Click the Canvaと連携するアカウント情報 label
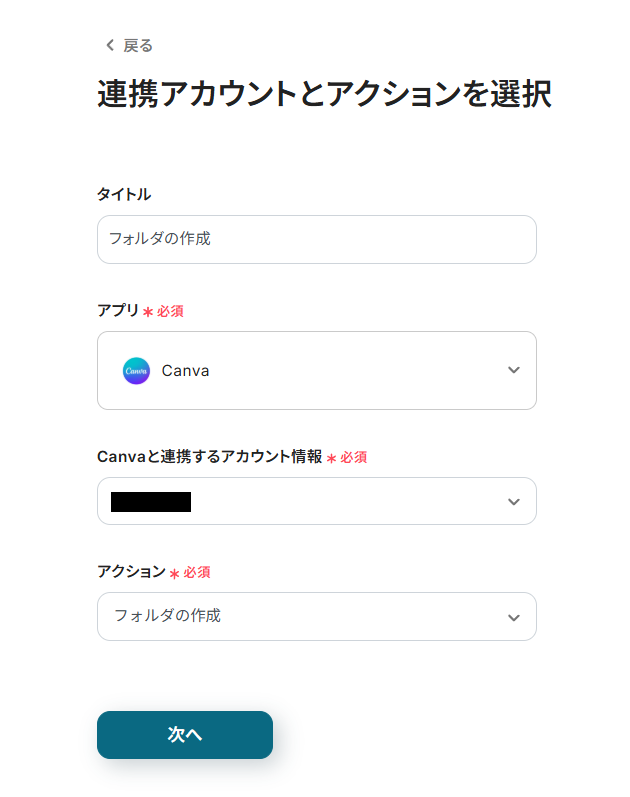This screenshot has height=797, width=630. pyautogui.click(x=209, y=456)
